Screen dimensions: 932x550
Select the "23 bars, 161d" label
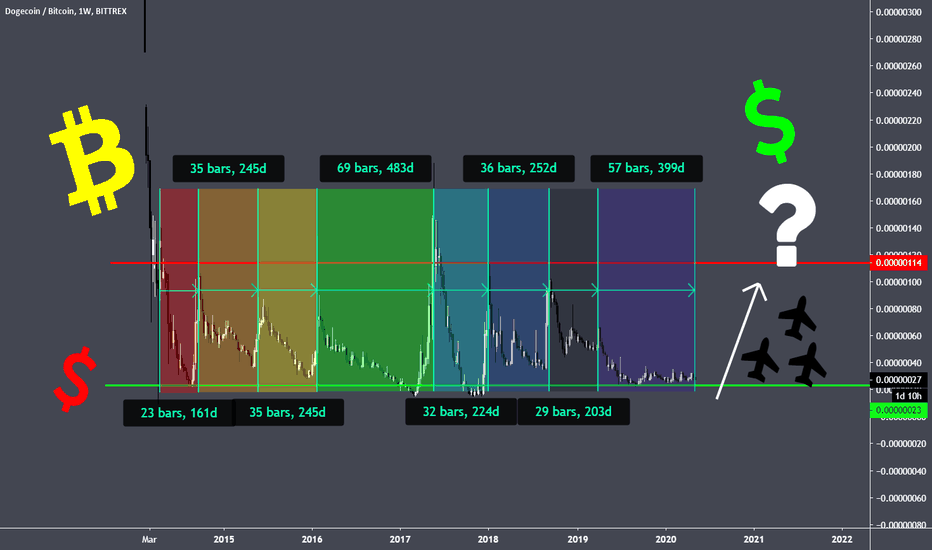tap(179, 413)
